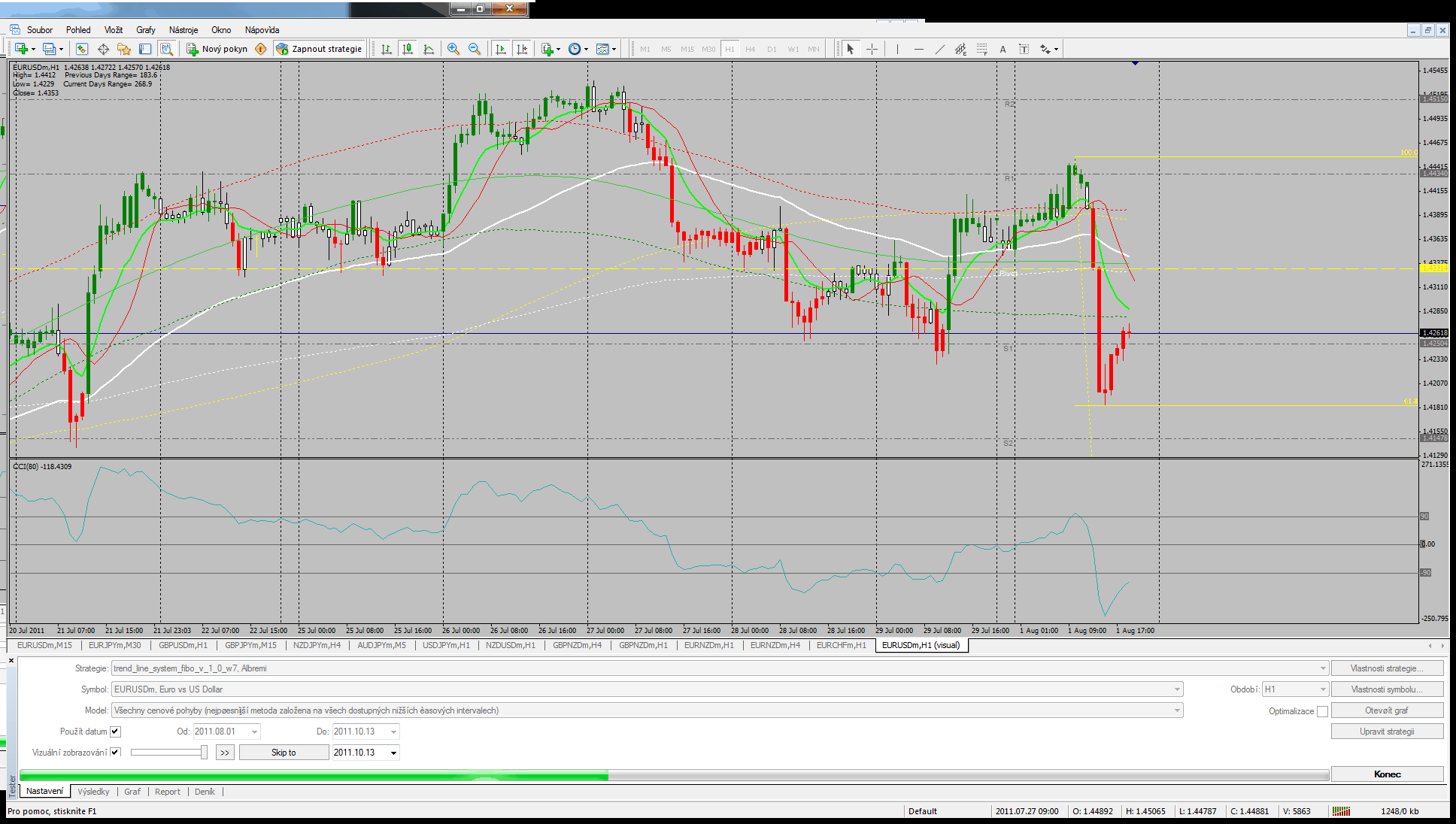Expand the Model dropdown
The width and height of the screenshot is (1456, 824).
[1177, 710]
